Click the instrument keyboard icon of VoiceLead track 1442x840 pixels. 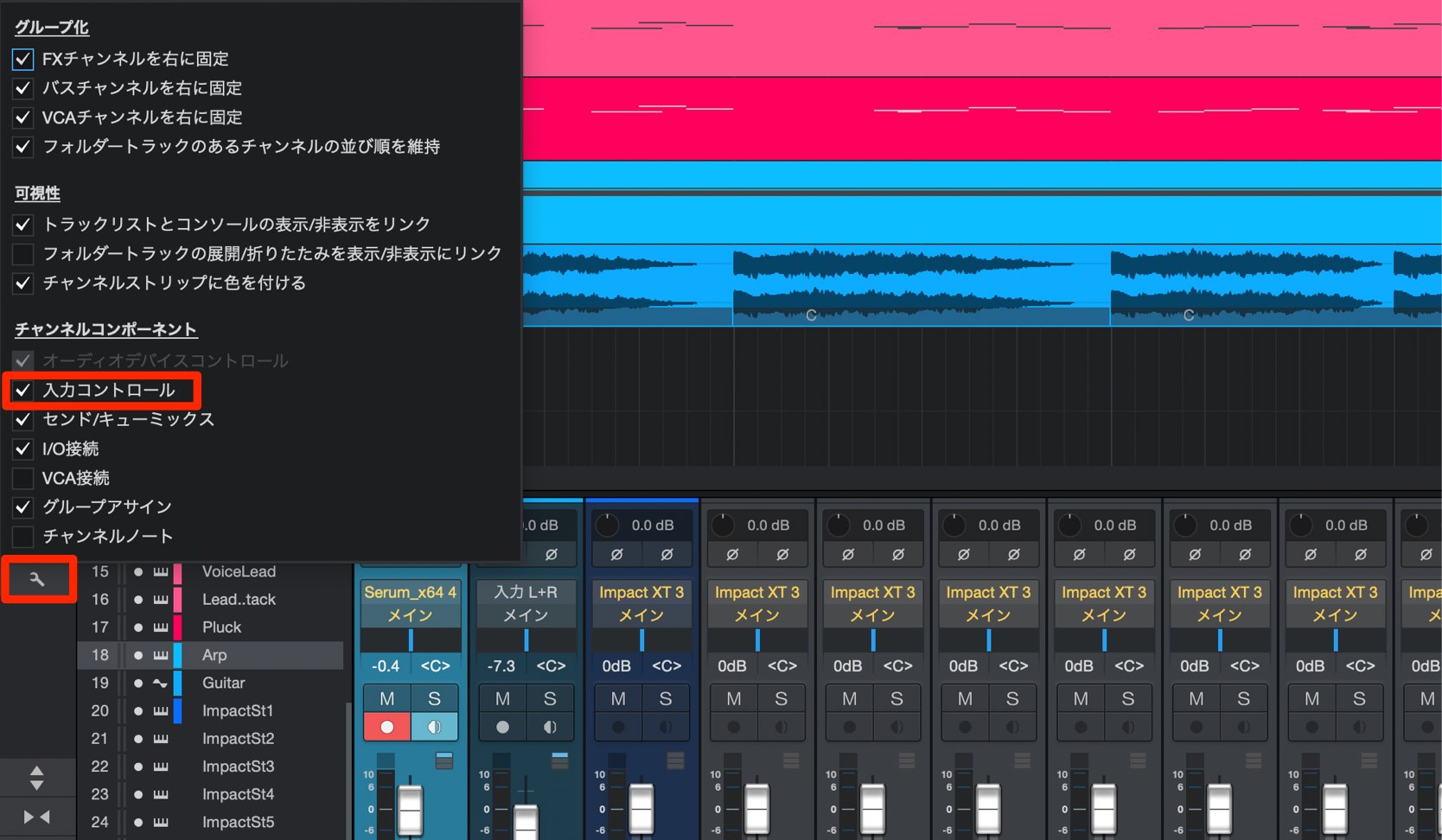click(x=161, y=571)
